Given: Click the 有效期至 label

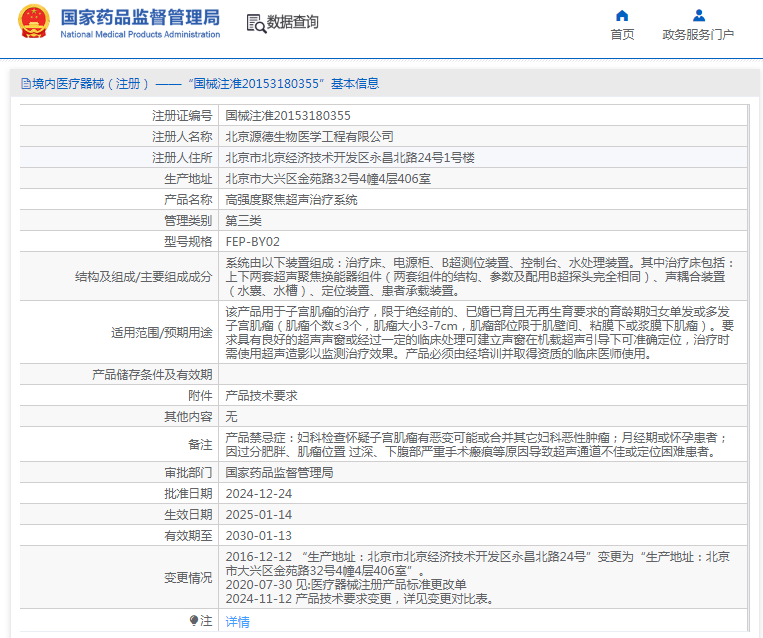Looking at the screenshot, I should (x=188, y=535).
